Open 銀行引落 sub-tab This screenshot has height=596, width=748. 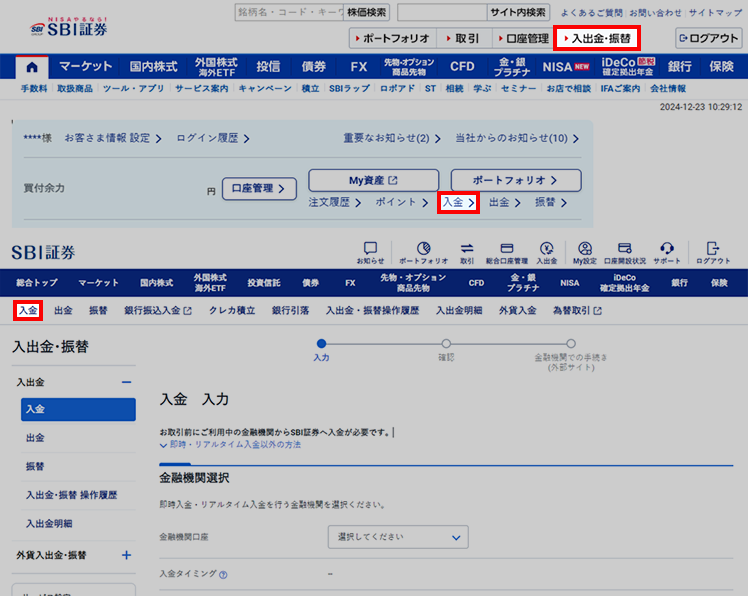(291, 311)
